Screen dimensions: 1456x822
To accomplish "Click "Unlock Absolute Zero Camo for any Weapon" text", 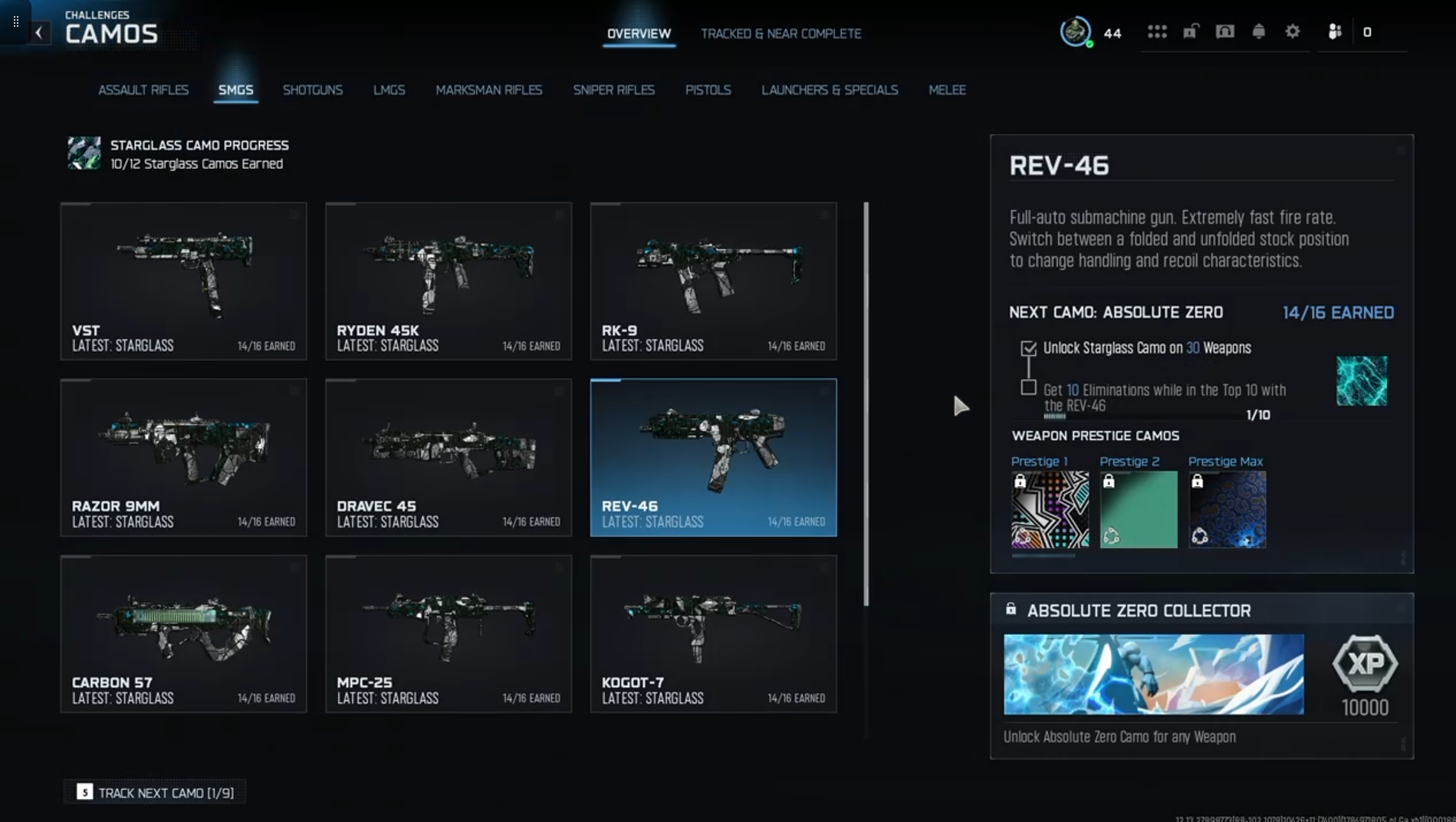I will pyautogui.click(x=1119, y=737).
